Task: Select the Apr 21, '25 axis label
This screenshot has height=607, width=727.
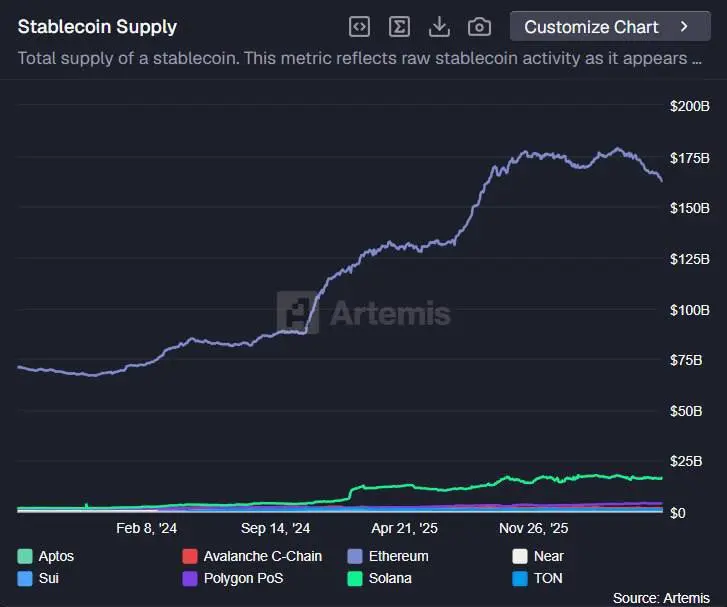Action: click(x=404, y=528)
